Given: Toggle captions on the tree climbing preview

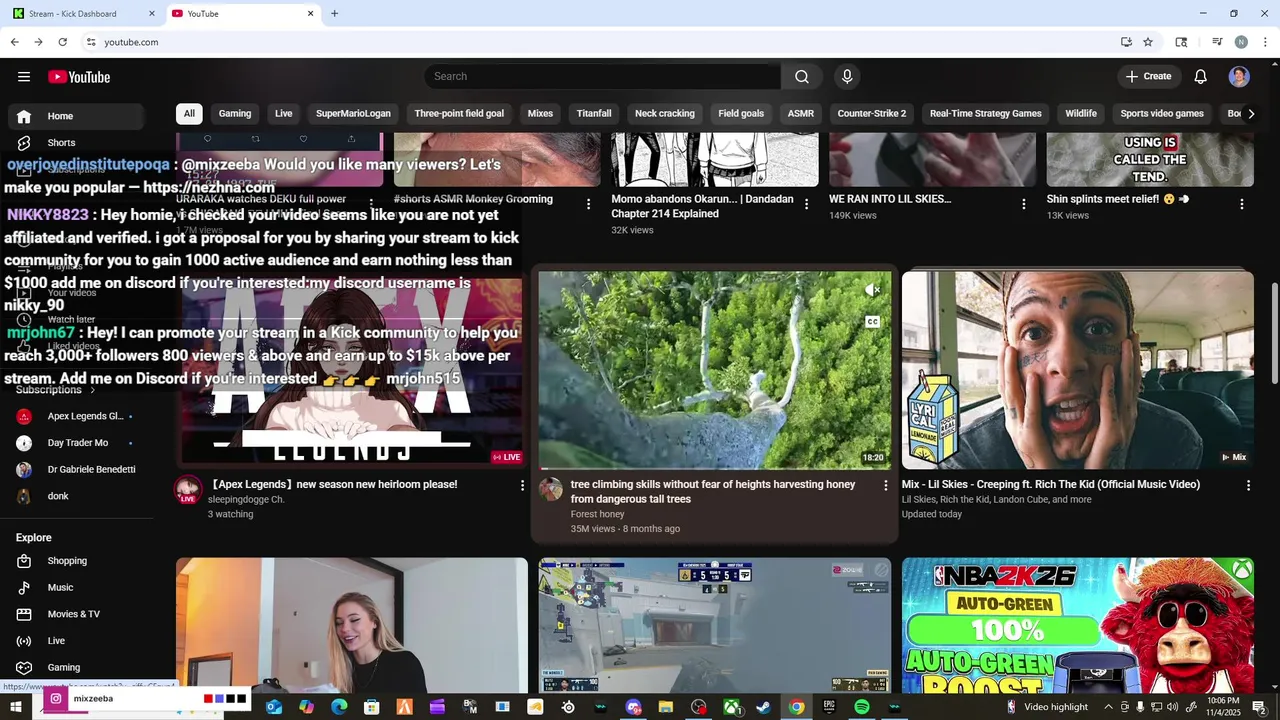Looking at the screenshot, I should (x=872, y=322).
